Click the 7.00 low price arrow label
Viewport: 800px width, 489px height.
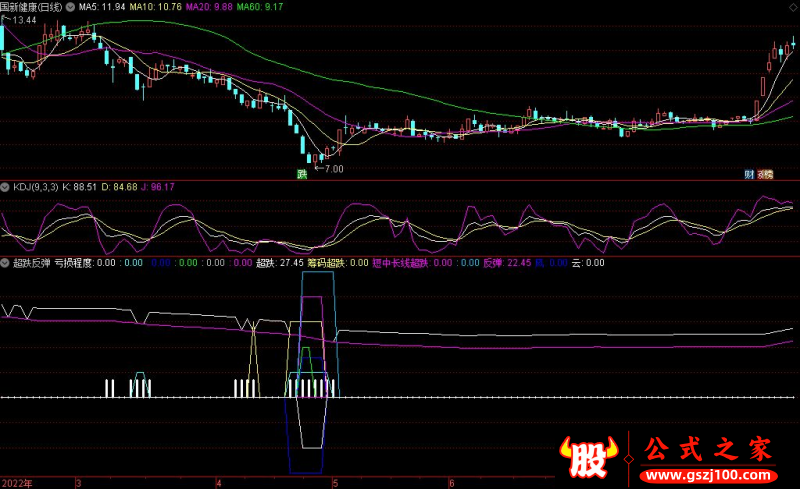(330, 168)
